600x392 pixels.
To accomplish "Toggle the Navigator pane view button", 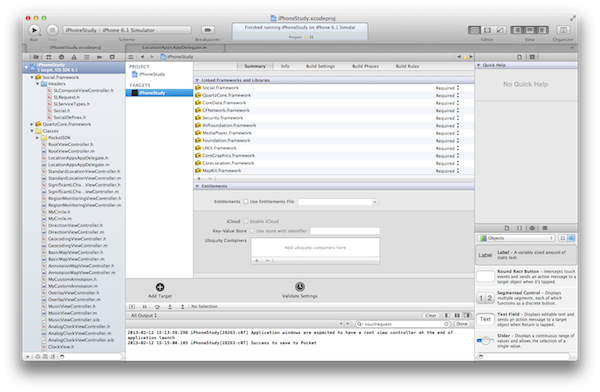I will [517, 30].
